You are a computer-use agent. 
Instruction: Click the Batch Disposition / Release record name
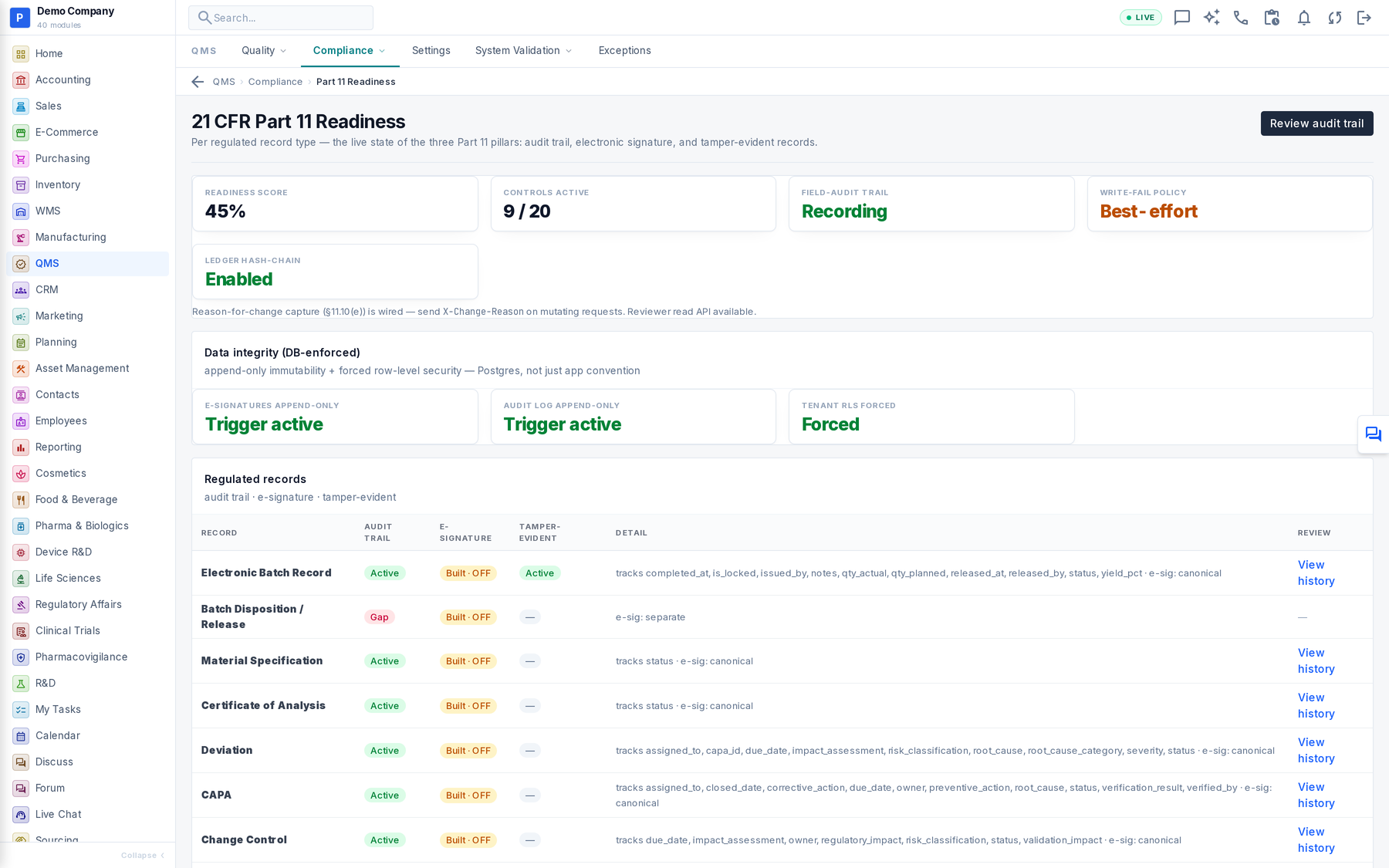(252, 617)
